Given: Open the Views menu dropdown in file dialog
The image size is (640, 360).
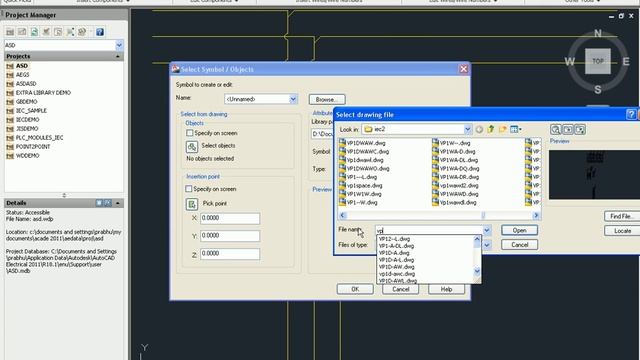Looking at the screenshot, I should pos(516,129).
